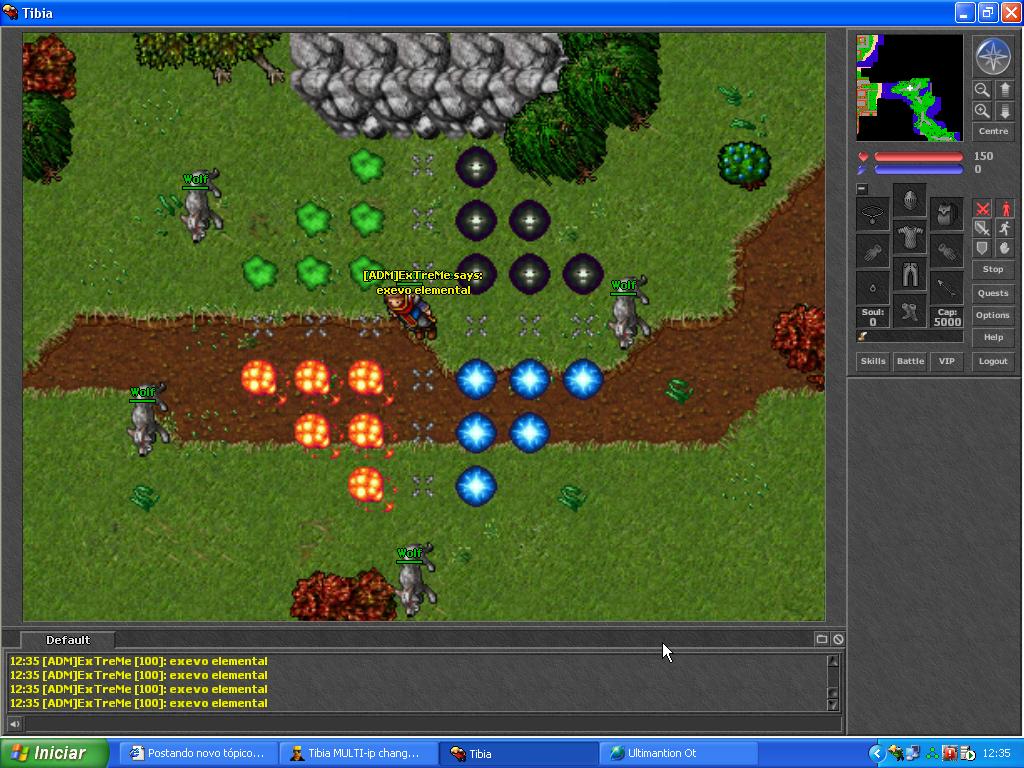Click the minimap view
Viewport: 1024px width, 768px height.
point(910,88)
